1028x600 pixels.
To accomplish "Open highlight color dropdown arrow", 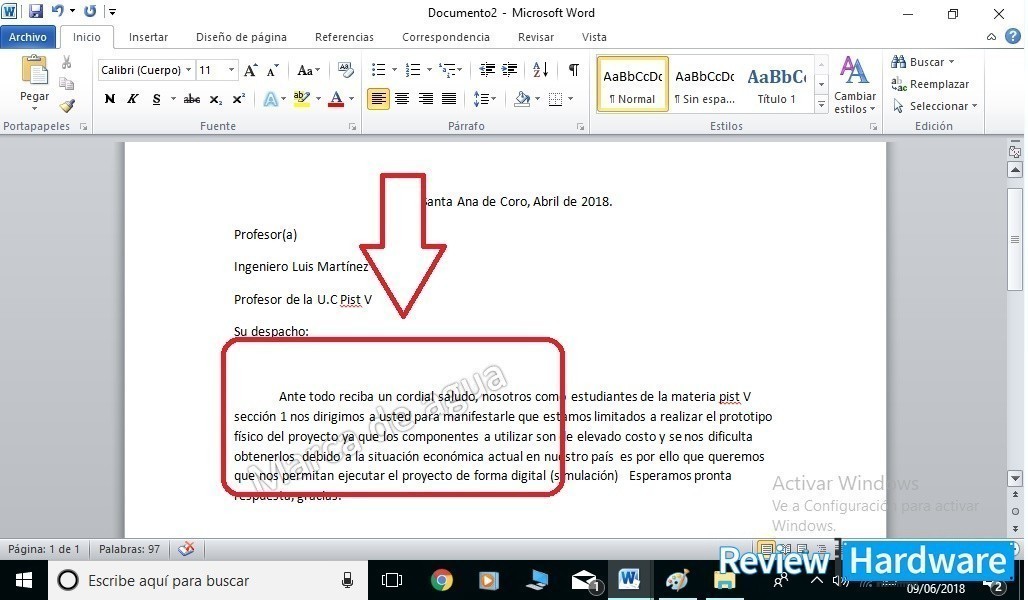I will point(318,99).
